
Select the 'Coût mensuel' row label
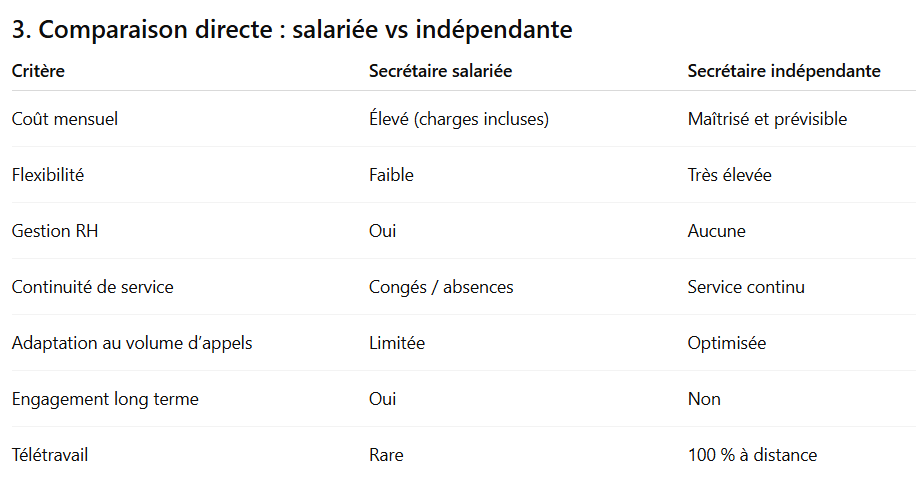click(65, 119)
